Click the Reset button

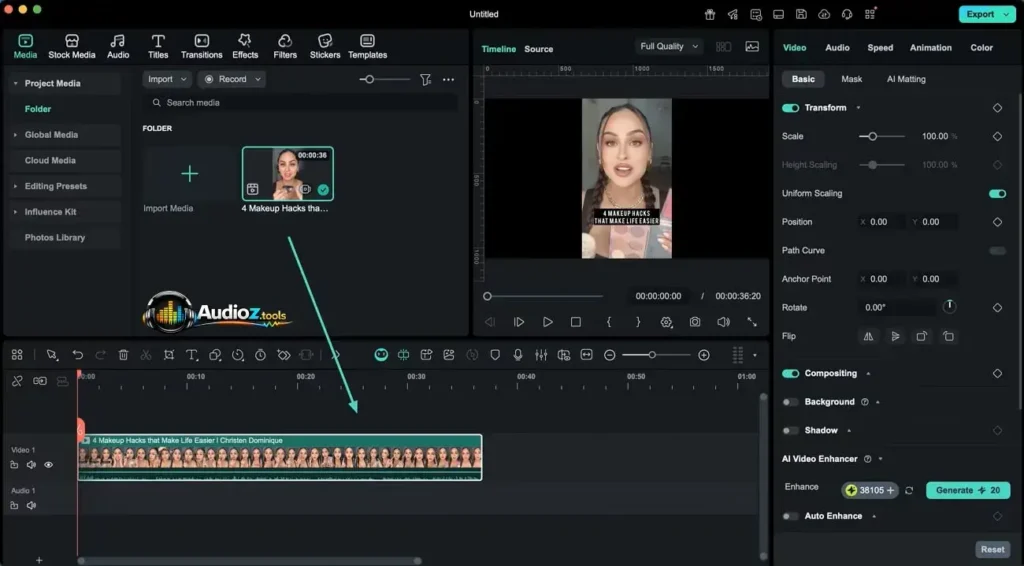(992, 550)
